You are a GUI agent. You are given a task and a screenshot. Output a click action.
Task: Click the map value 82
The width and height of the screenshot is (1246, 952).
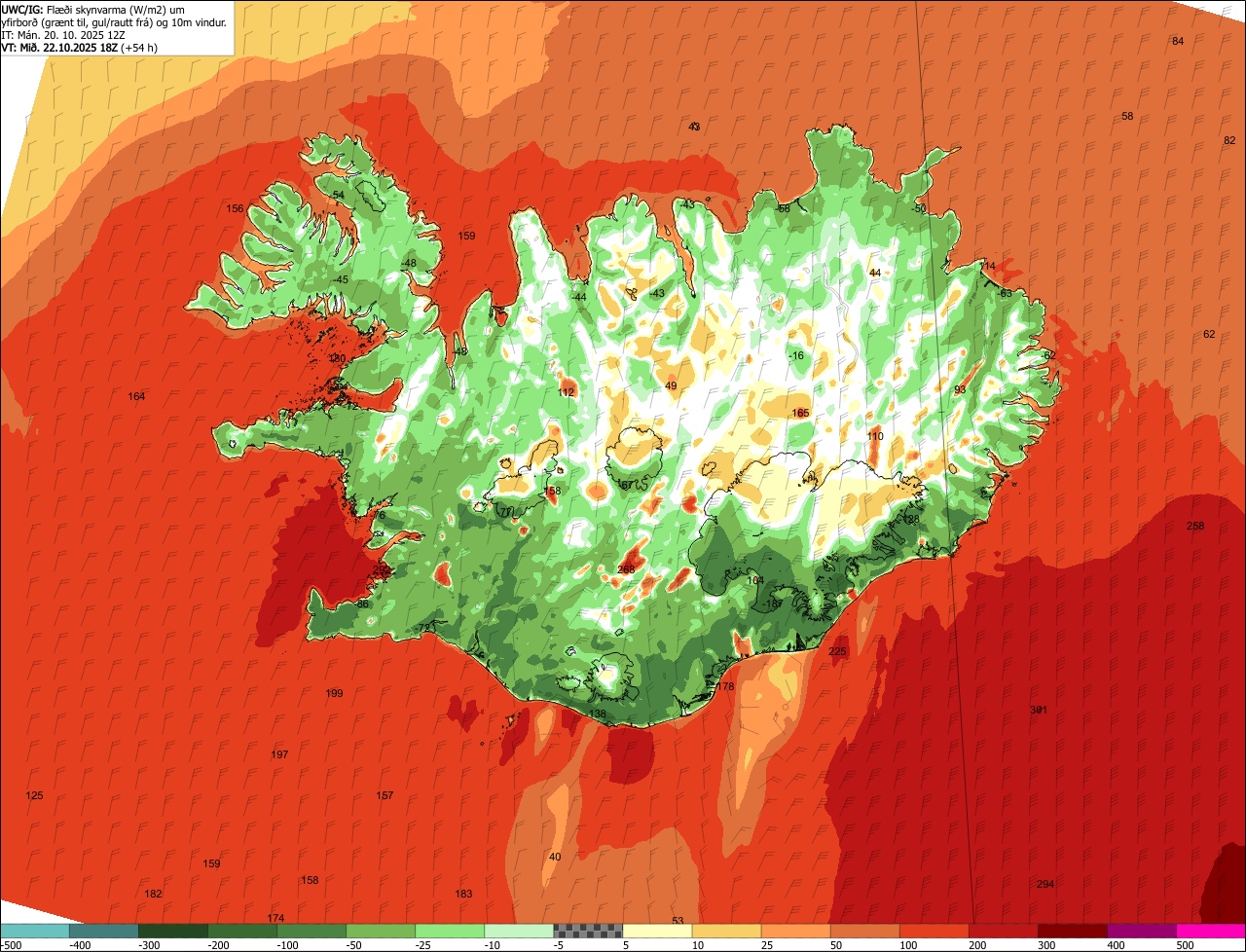pos(1229,140)
